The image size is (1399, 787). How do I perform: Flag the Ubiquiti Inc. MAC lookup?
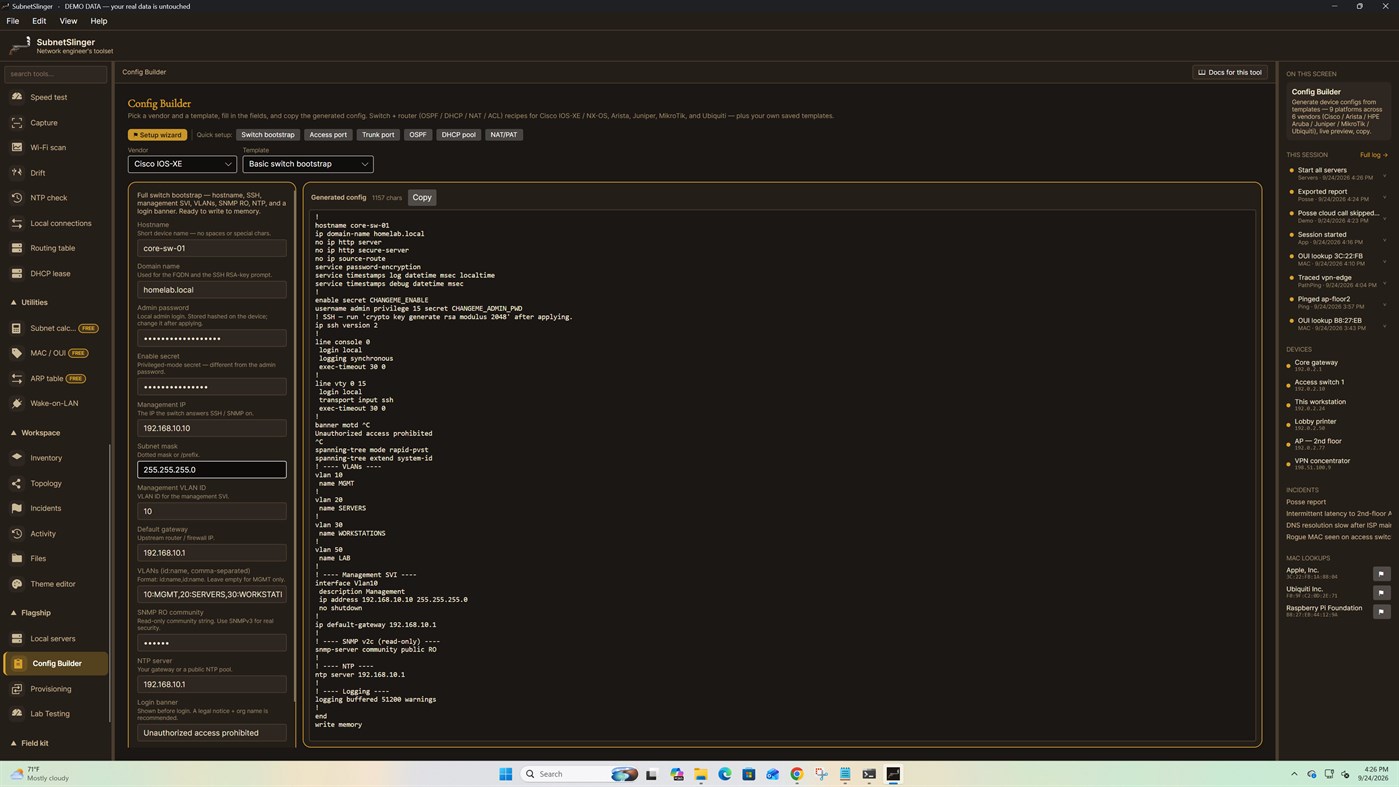click(x=1381, y=592)
